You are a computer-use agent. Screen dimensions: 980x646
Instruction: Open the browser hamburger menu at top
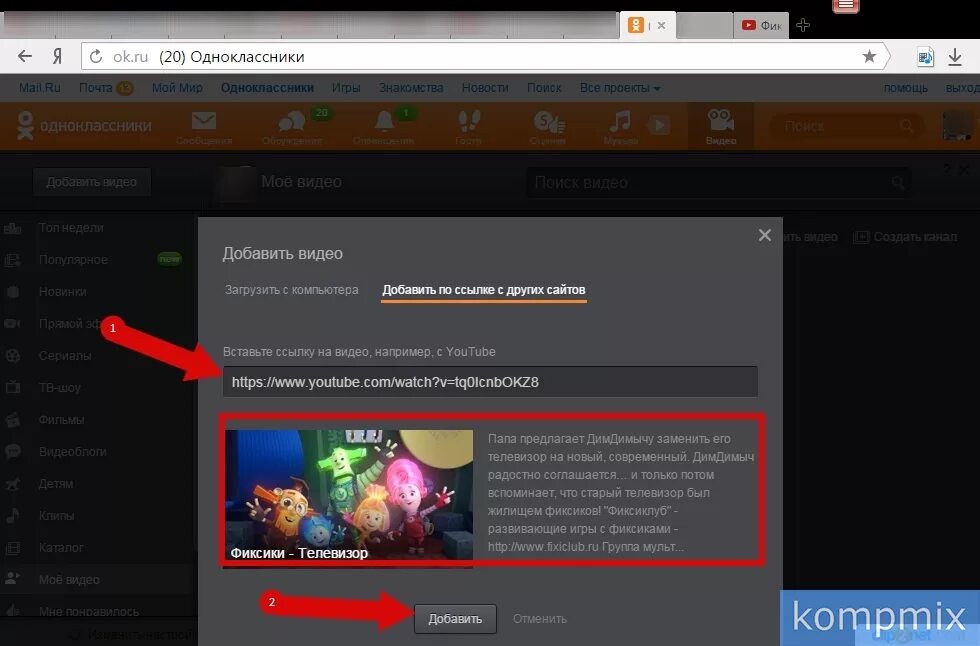[x=846, y=5]
